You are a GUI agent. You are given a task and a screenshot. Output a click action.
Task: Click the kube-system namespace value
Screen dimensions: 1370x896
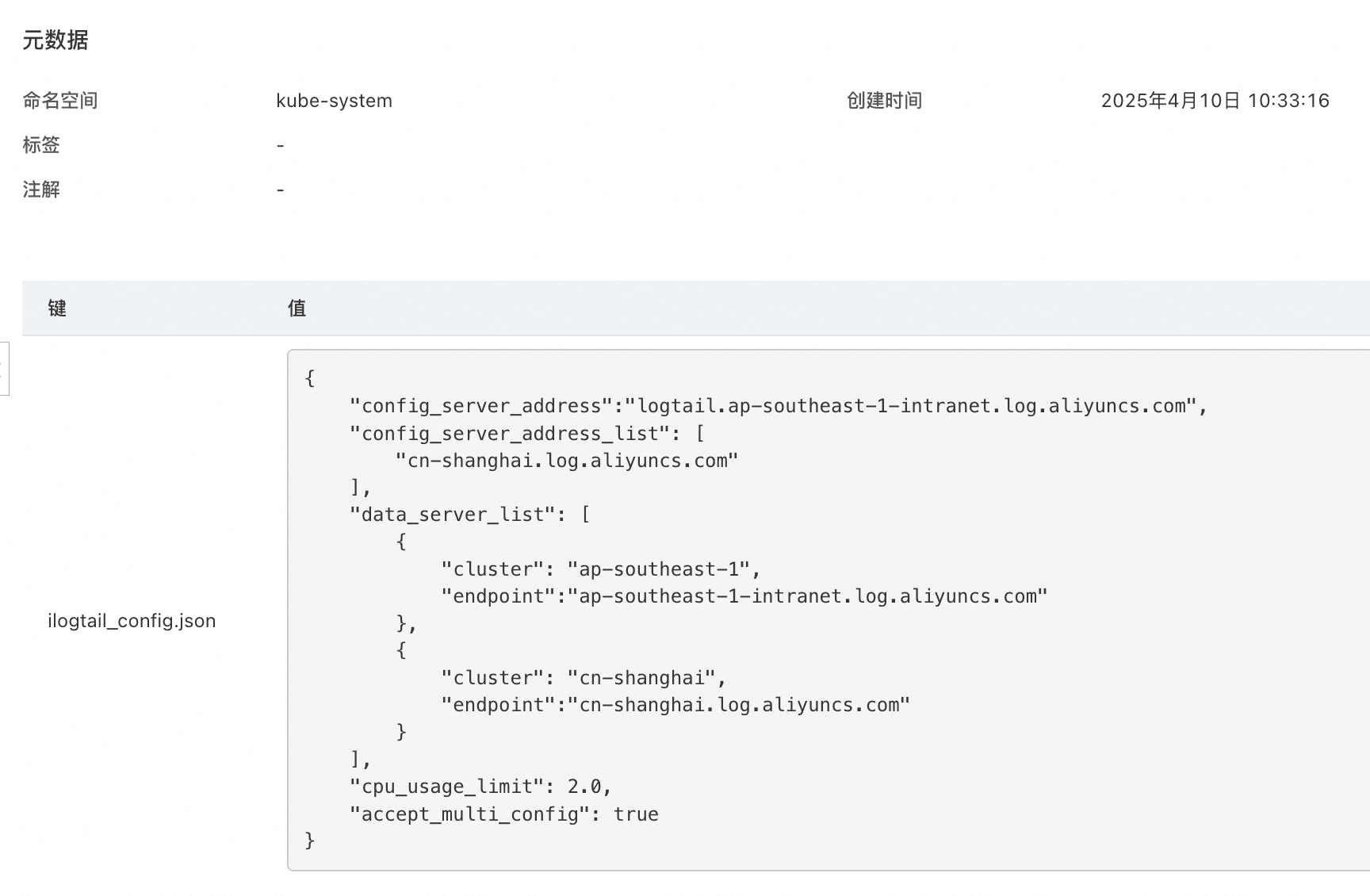[x=334, y=101]
